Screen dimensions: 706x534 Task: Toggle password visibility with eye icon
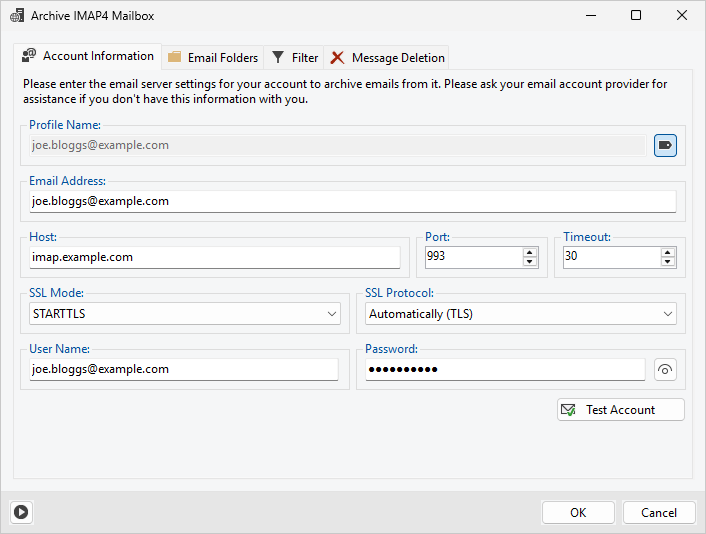[x=665, y=370]
